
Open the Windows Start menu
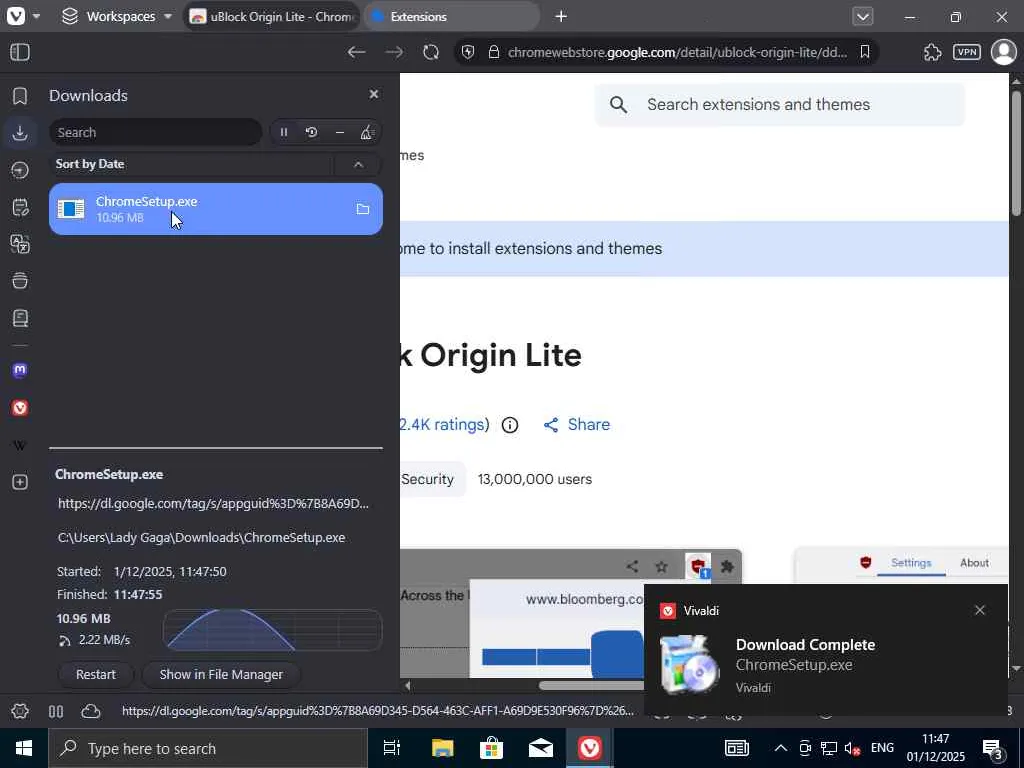click(x=24, y=748)
